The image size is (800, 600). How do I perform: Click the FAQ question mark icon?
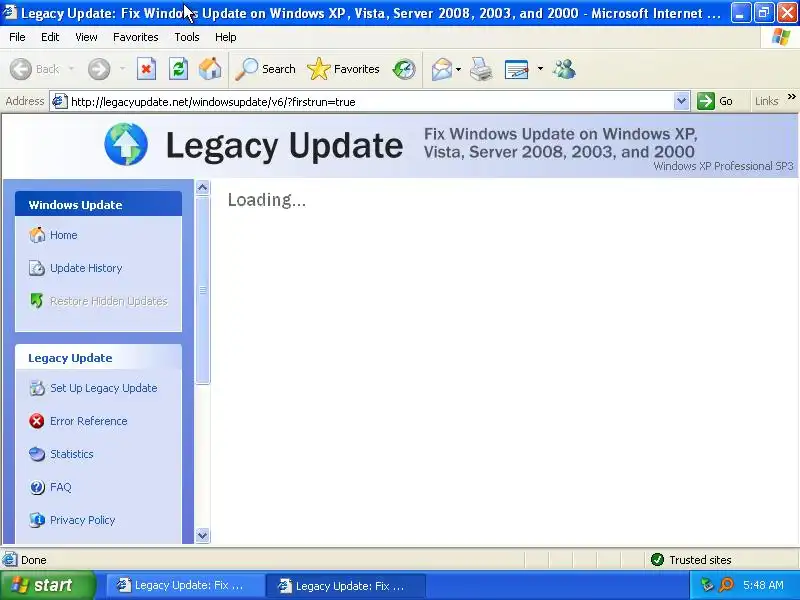pos(37,487)
